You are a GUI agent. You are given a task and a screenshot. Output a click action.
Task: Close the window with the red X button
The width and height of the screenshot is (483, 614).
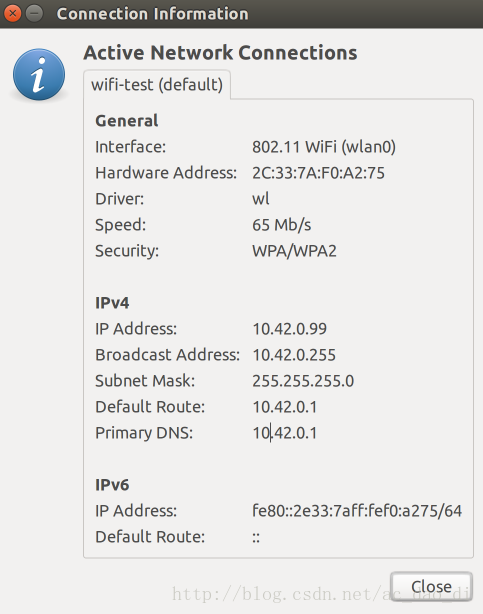point(13,14)
